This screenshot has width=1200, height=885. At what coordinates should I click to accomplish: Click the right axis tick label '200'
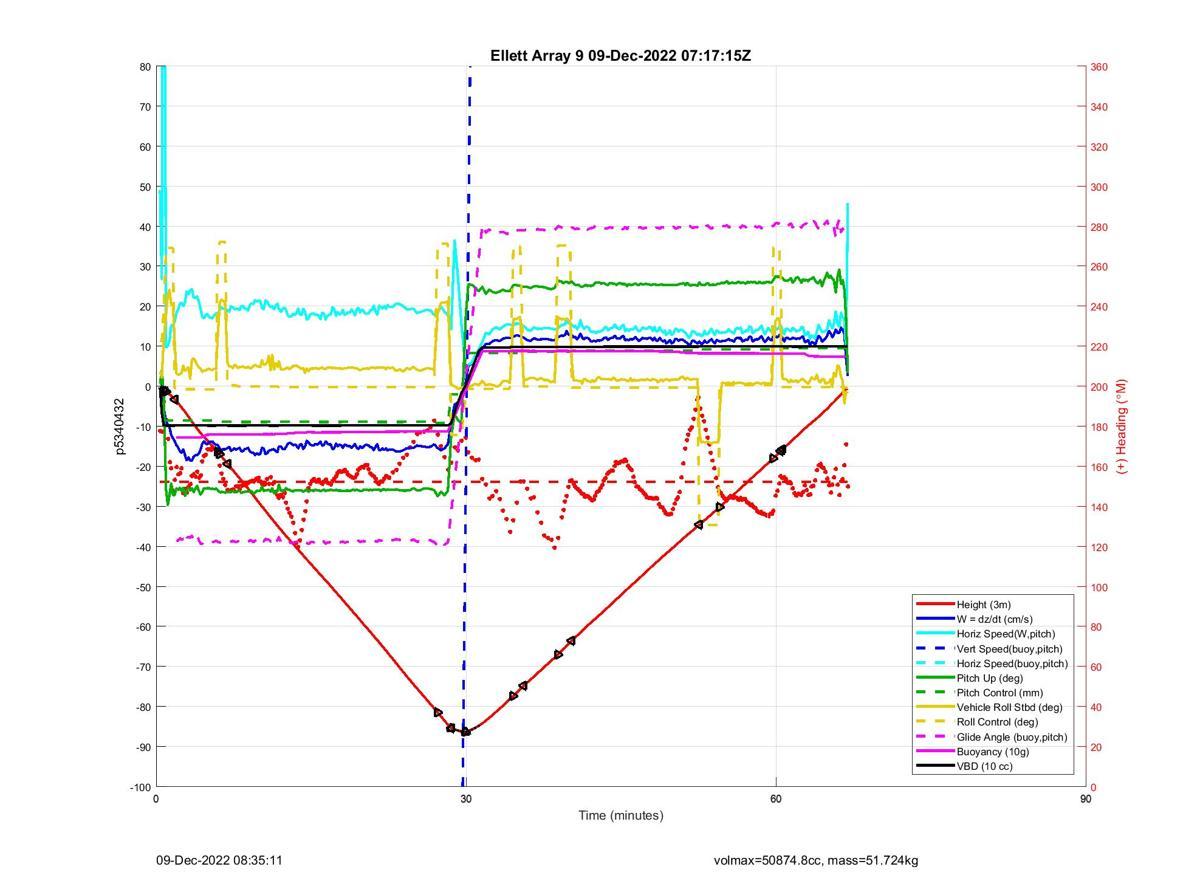1099,387
